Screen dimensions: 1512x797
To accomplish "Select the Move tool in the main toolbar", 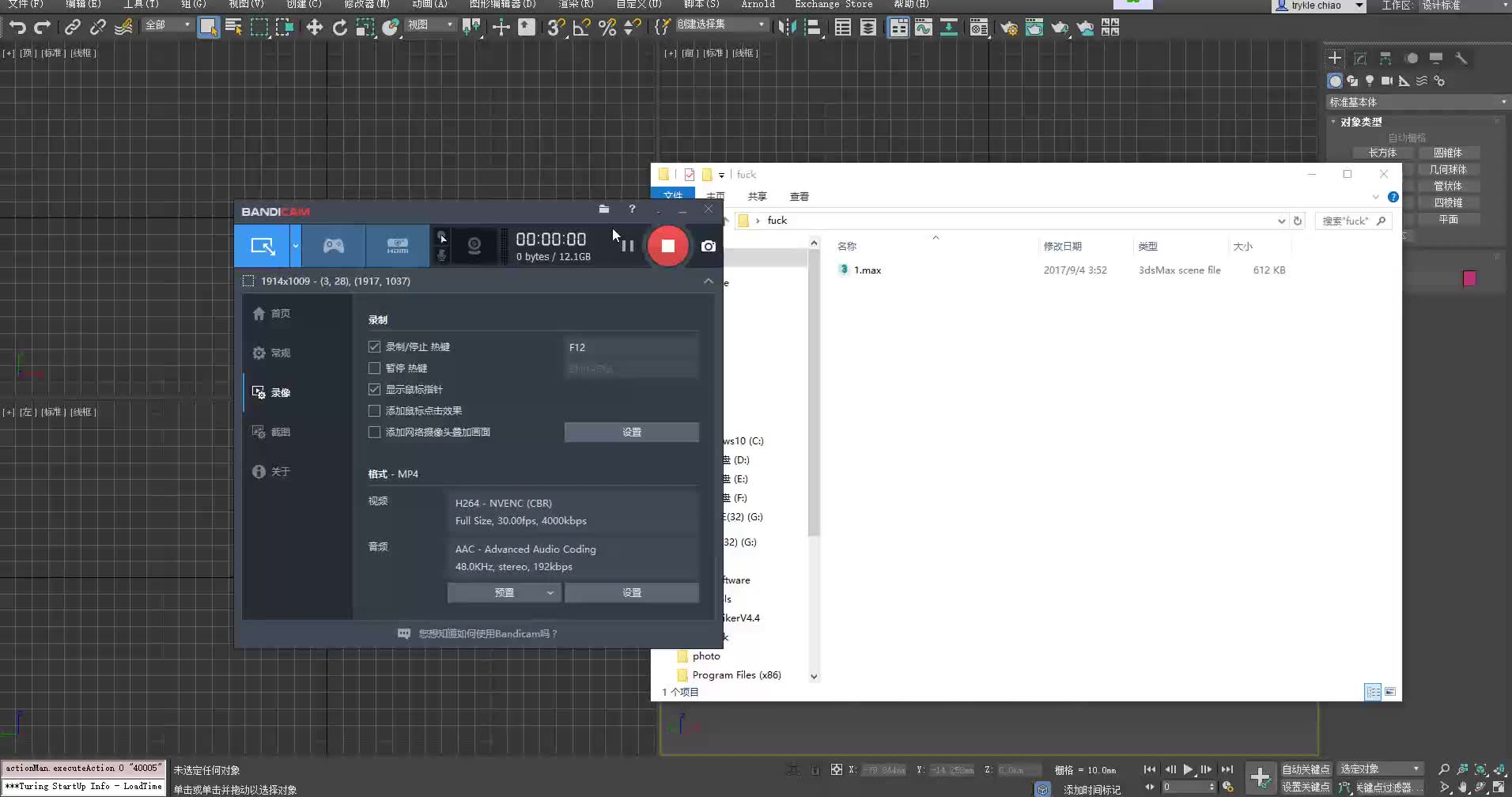I will pos(315,27).
